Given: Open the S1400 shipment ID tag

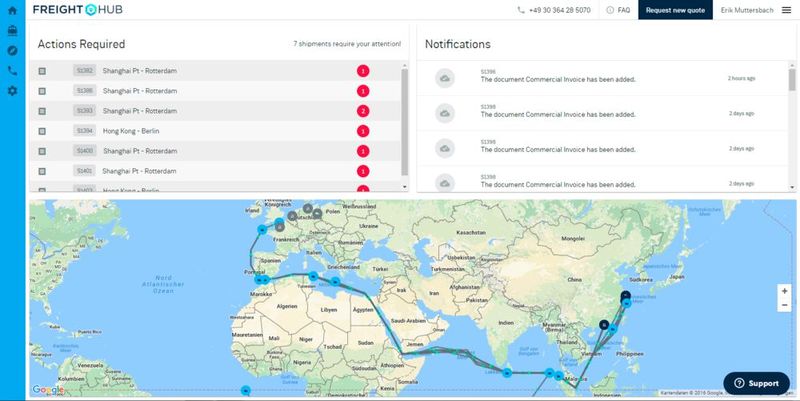Looking at the screenshot, I should (x=84, y=151).
